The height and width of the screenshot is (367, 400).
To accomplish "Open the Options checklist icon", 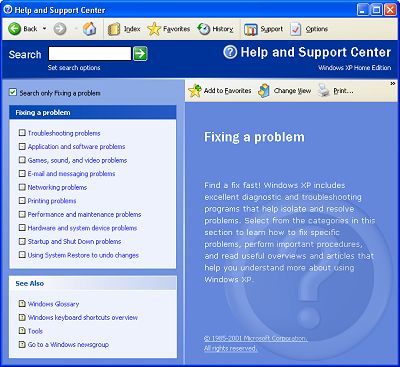I will pyautogui.click(x=296, y=29).
